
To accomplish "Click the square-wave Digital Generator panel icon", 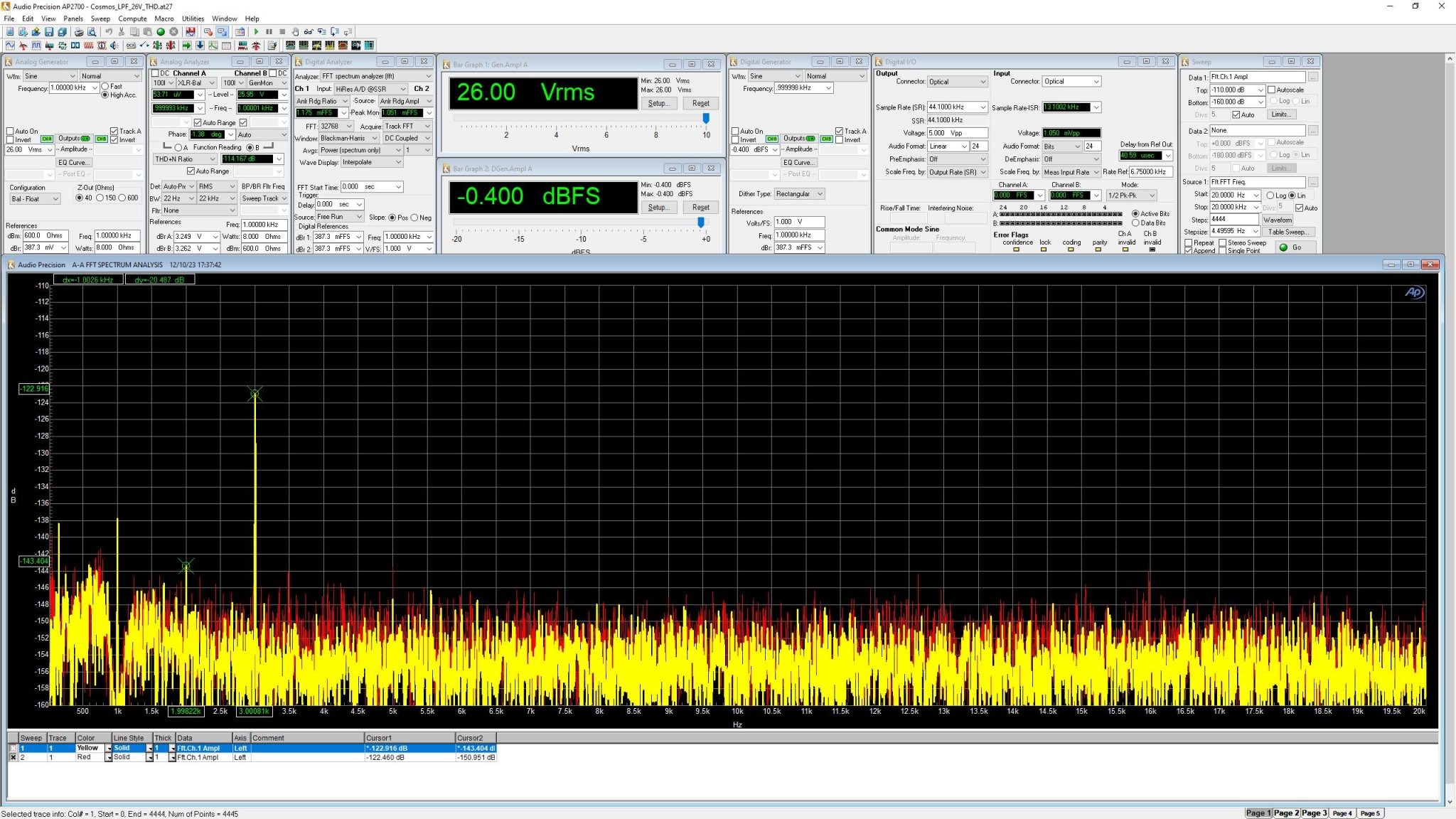I will click(x=36, y=45).
